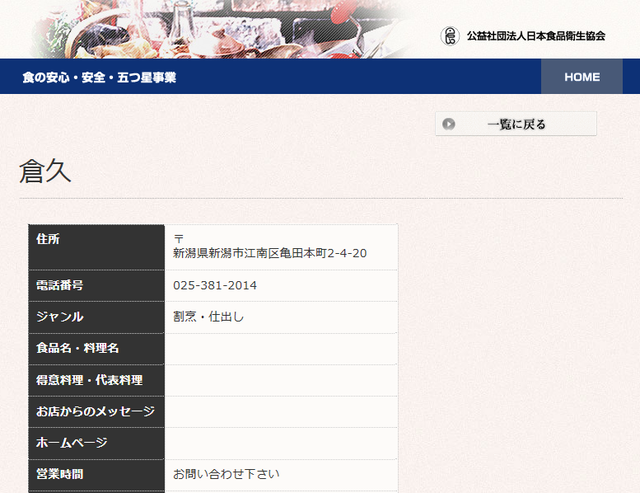Click the 〒 postal mark
The width and height of the screenshot is (640, 493).
point(178,238)
